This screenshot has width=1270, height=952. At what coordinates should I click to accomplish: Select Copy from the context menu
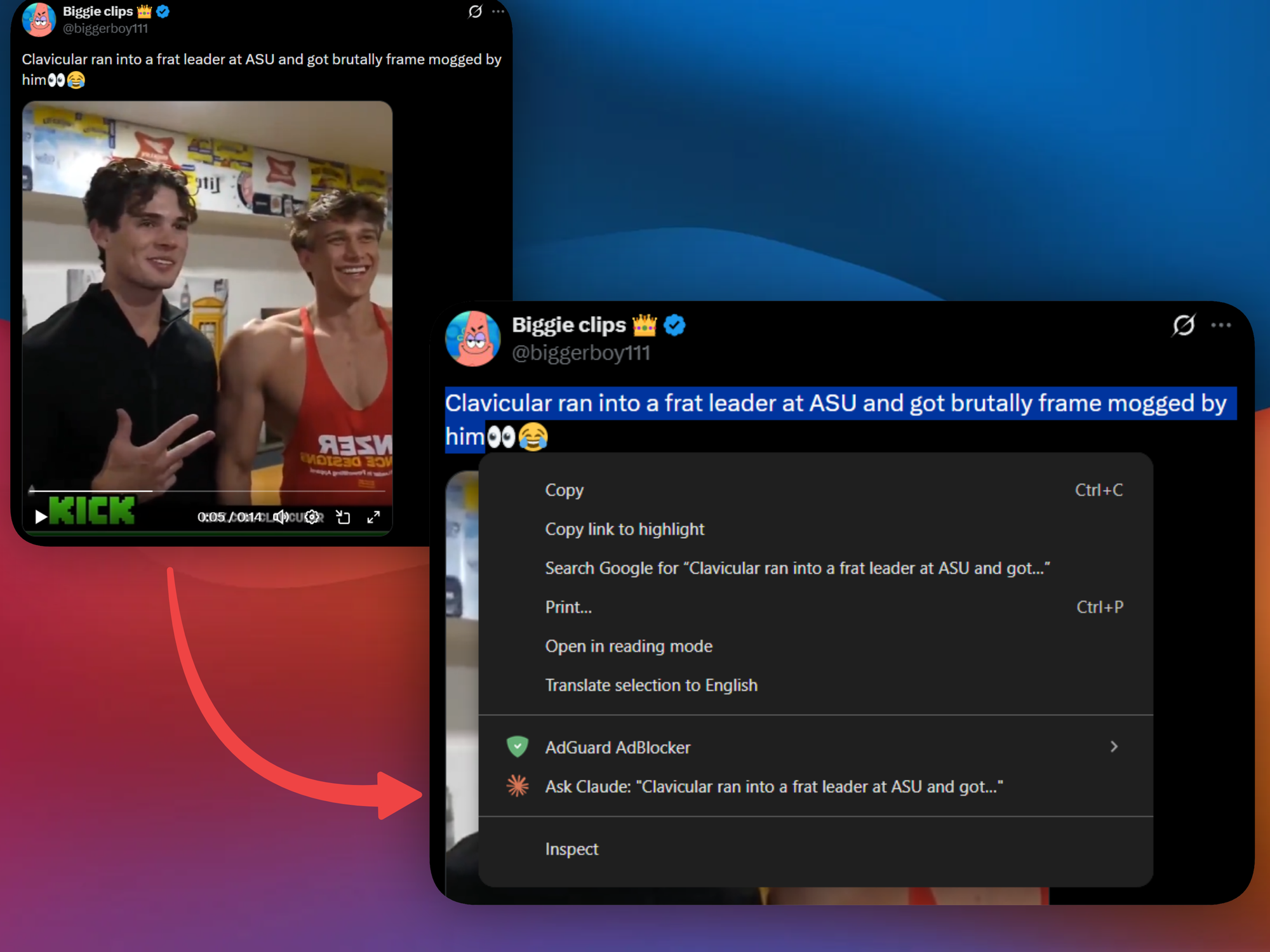(564, 490)
